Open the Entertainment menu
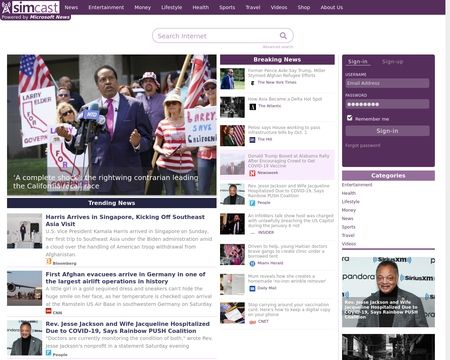 [x=106, y=7]
